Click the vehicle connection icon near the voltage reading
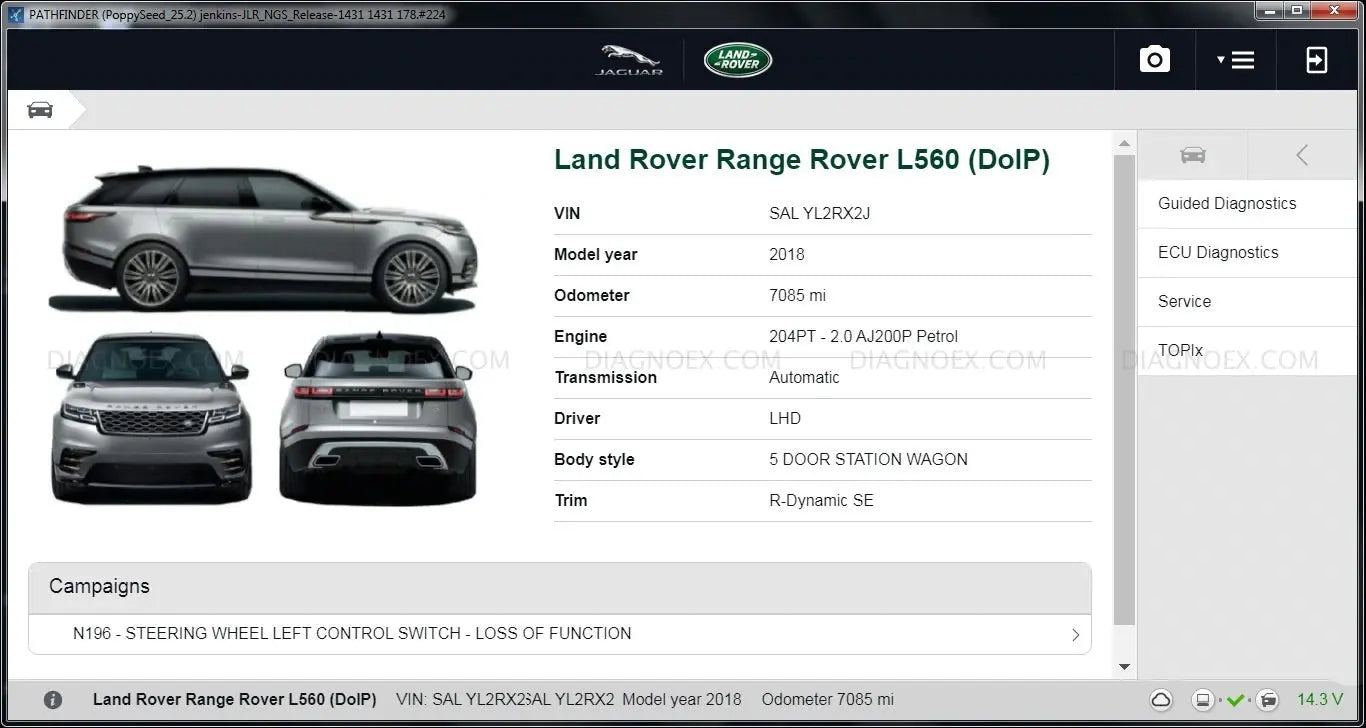This screenshot has height=728, width=1366. [1266, 700]
